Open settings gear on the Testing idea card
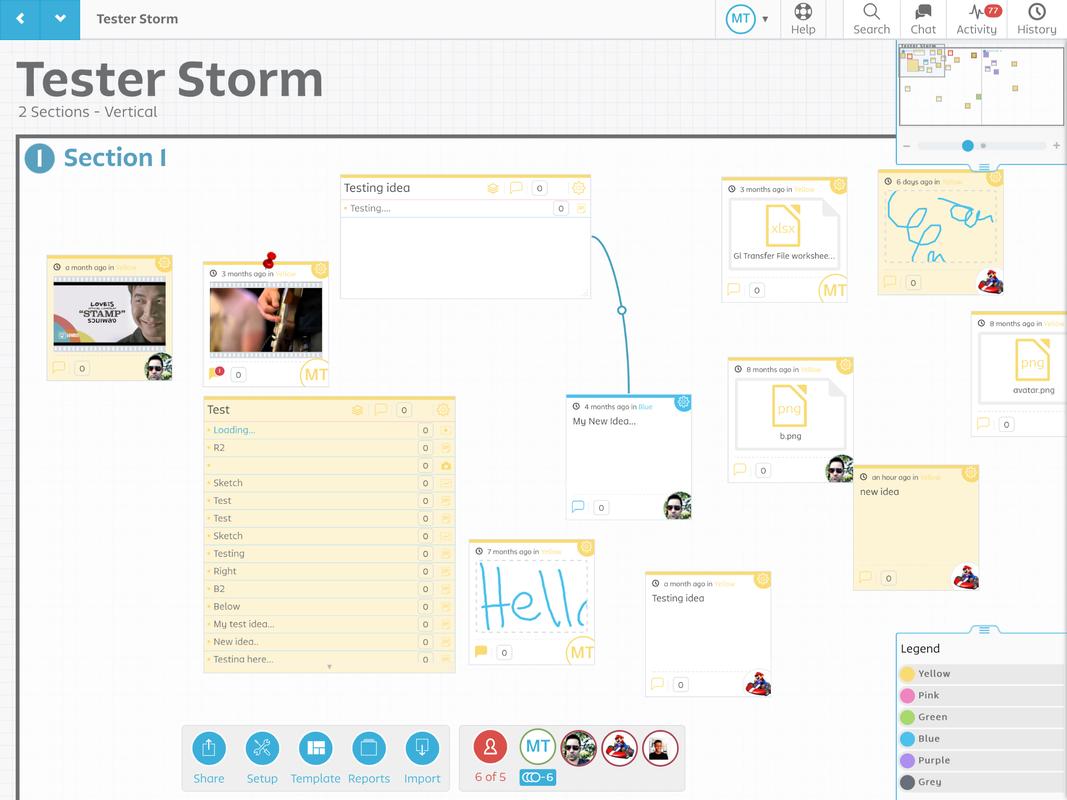Viewport: 1067px width, 800px height. pos(578,187)
